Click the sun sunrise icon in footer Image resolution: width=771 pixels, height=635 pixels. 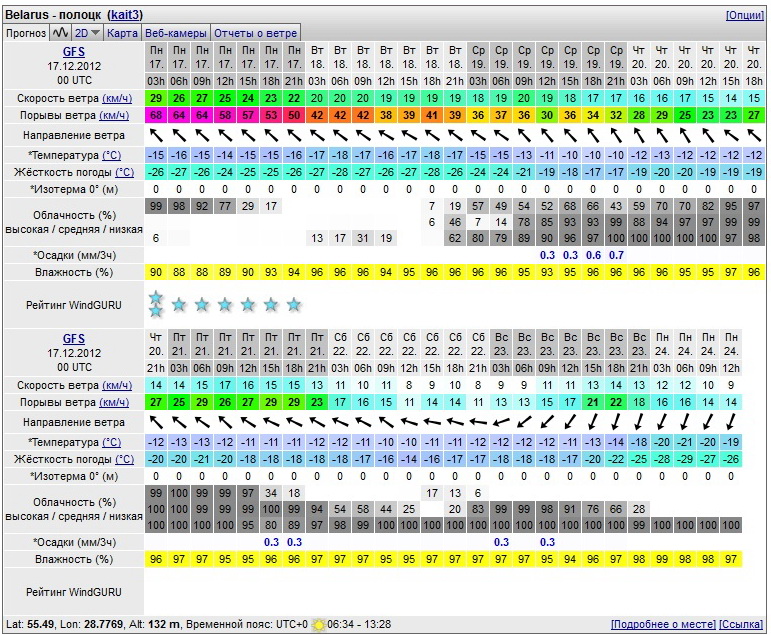319,625
